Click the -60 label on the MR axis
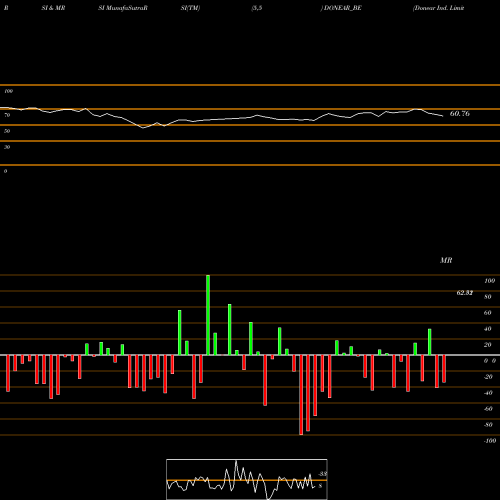 tap(488, 409)
